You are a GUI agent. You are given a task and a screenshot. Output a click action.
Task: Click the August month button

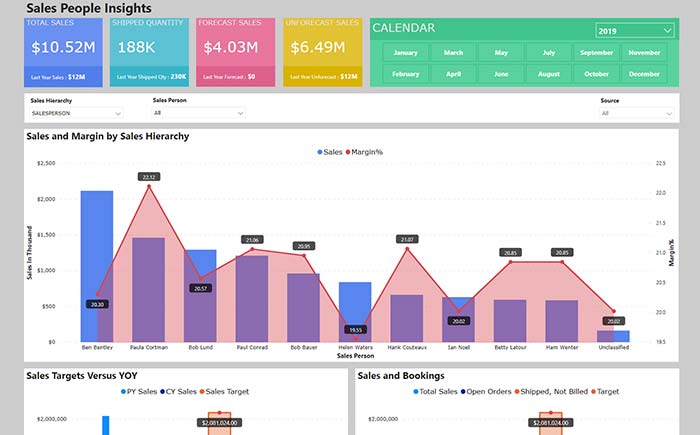[x=549, y=74]
